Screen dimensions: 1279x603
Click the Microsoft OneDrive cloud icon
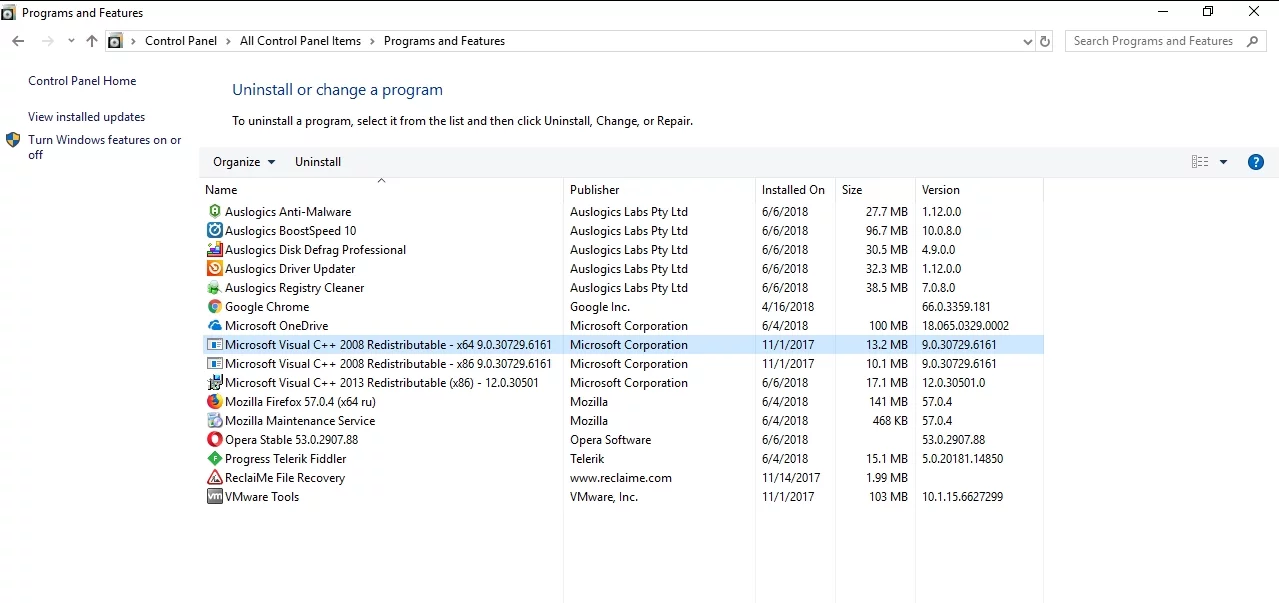click(214, 326)
